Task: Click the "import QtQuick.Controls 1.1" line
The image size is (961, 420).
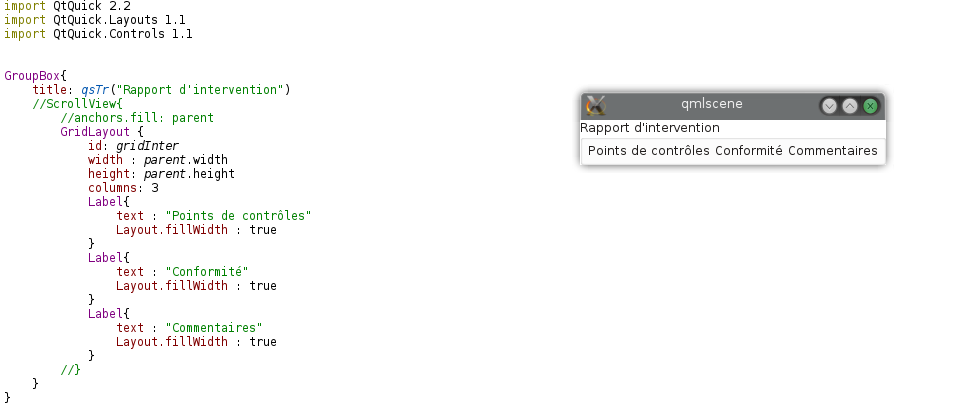Action: pos(98,34)
